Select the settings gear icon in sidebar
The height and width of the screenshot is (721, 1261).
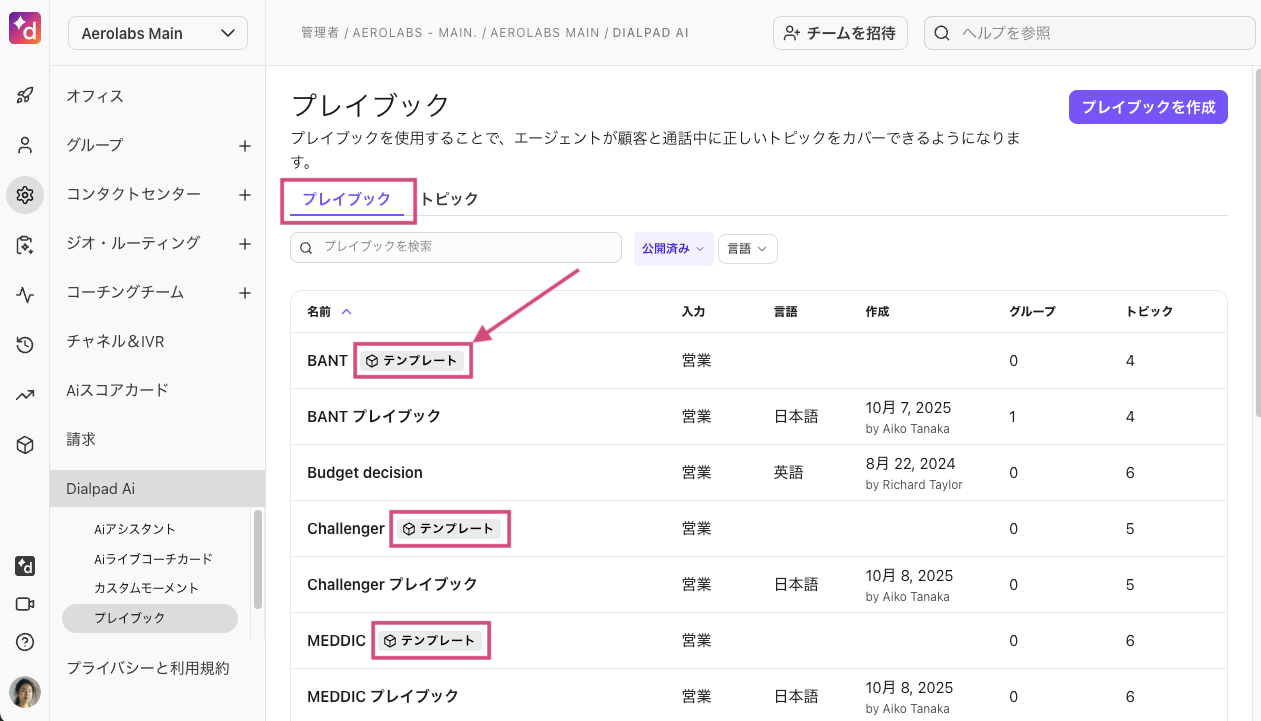(25, 195)
